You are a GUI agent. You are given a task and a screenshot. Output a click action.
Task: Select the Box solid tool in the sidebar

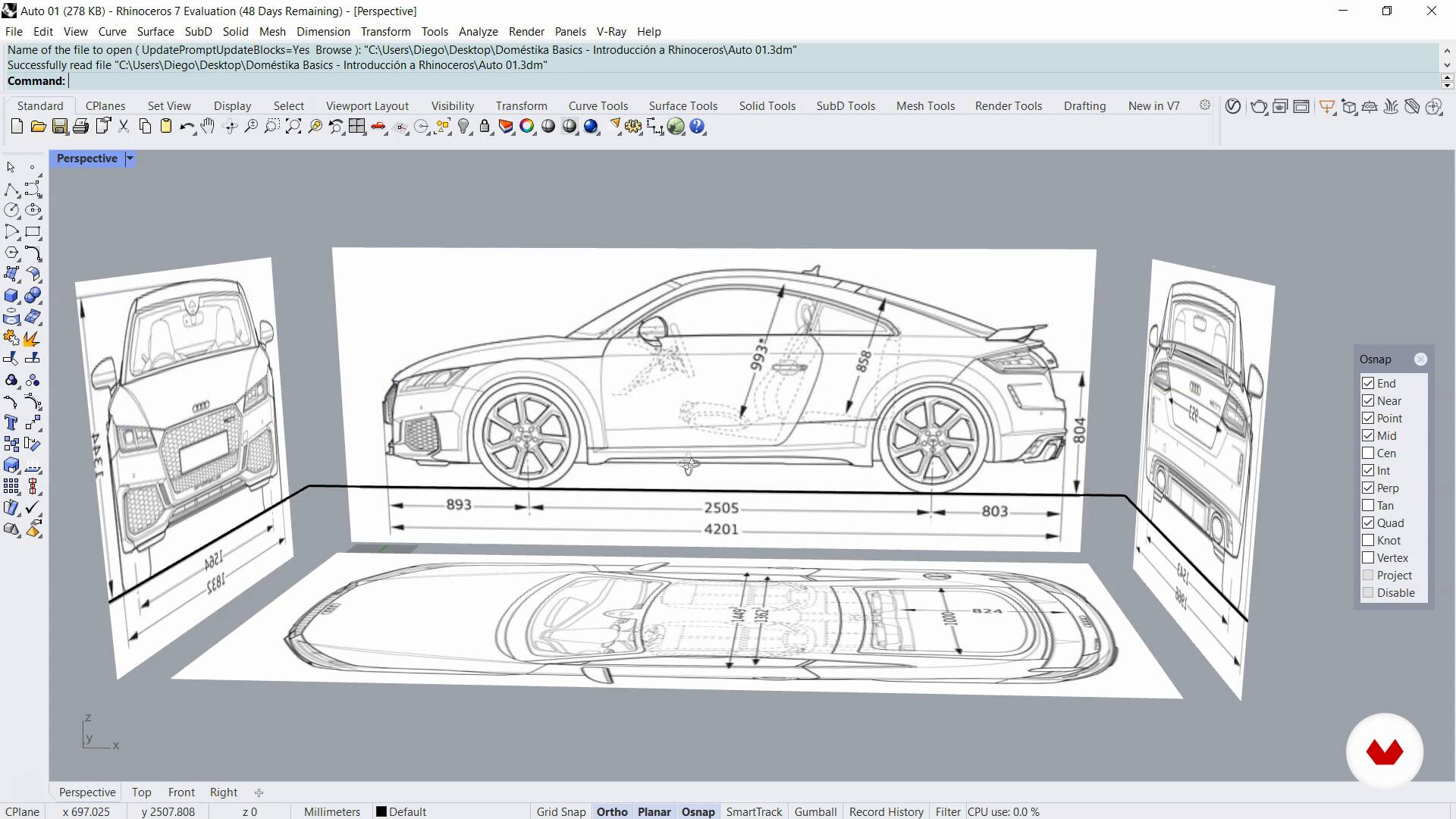(x=11, y=296)
